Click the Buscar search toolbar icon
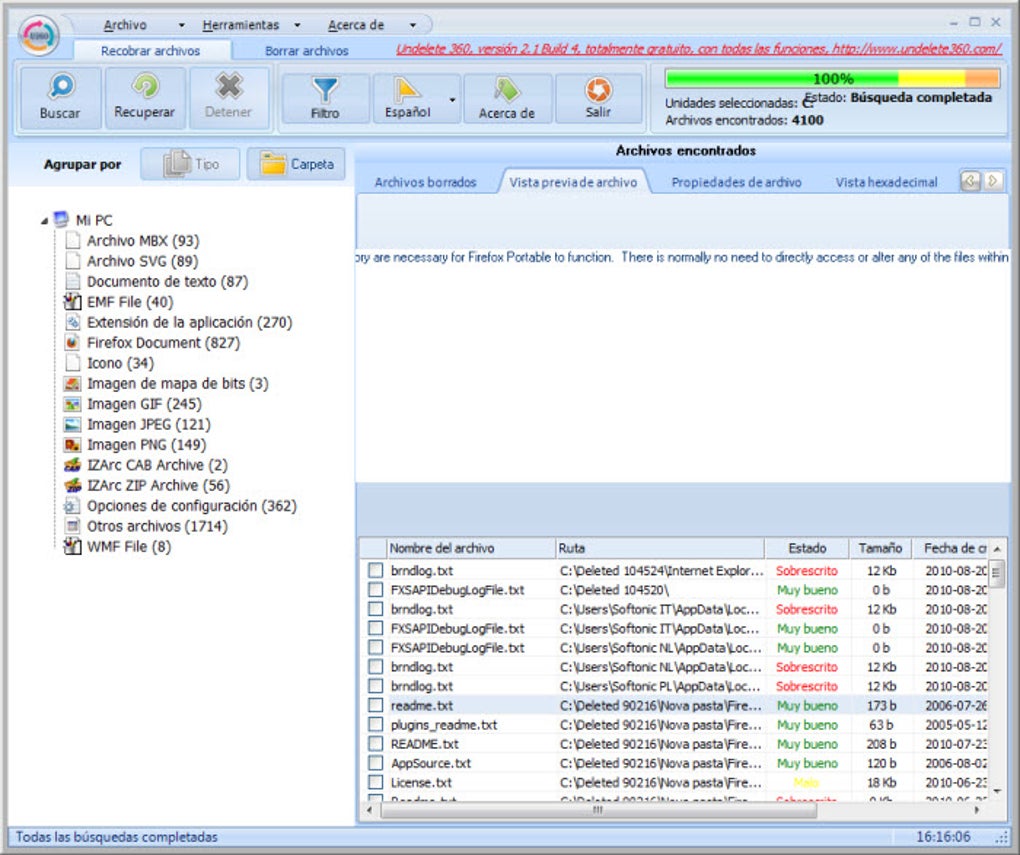This screenshot has height=855, width=1020. (61, 87)
